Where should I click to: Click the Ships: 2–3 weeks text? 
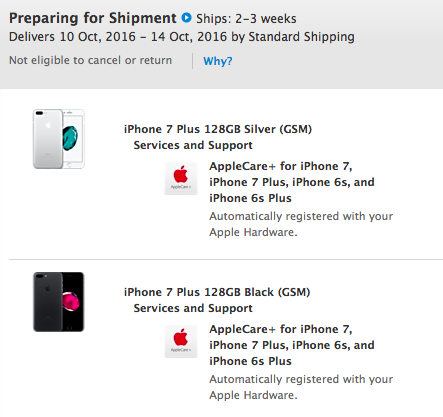(246, 19)
